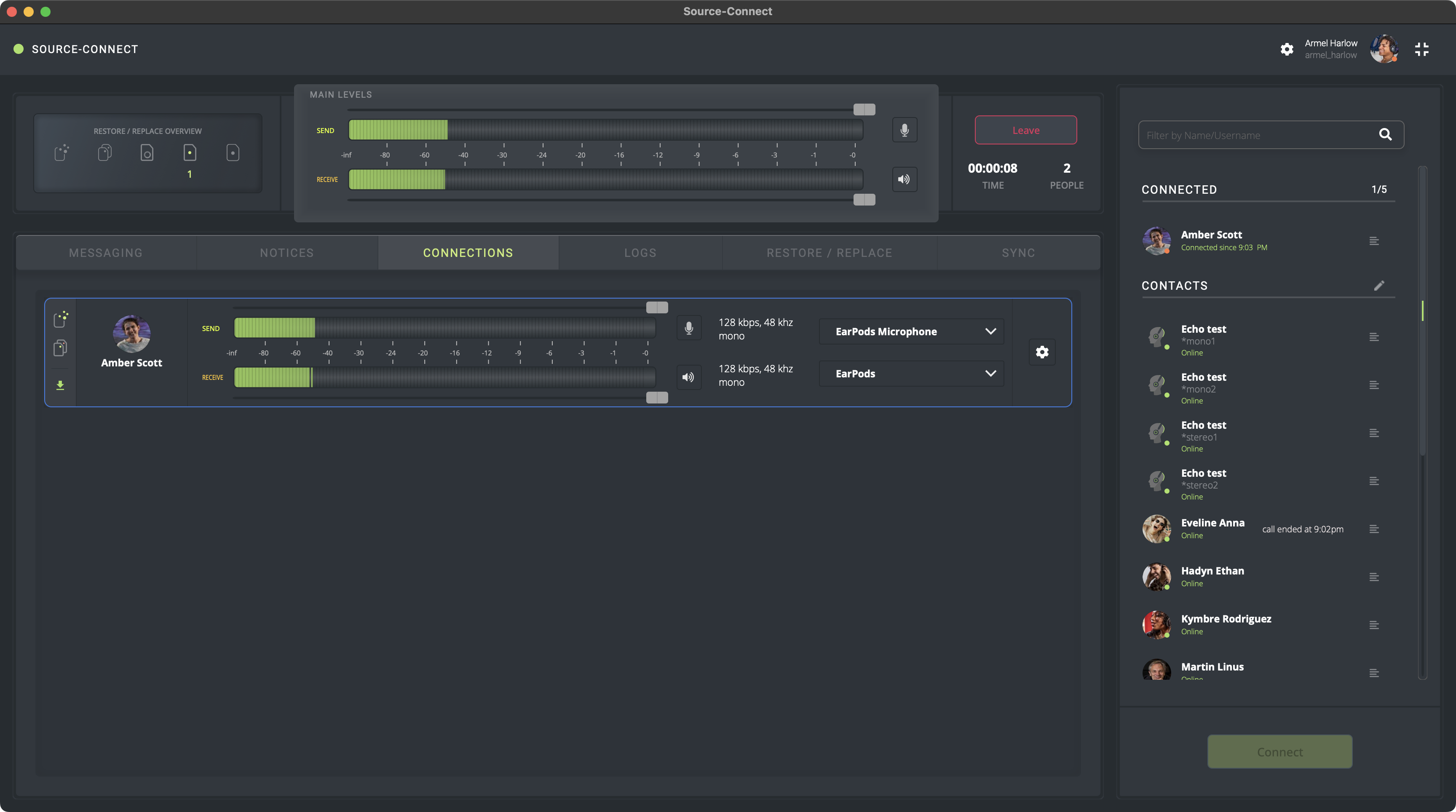Open options menu icon for Kymbre Rodriguez
Screen dimensions: 1456x812
(x=1374, y=625)
